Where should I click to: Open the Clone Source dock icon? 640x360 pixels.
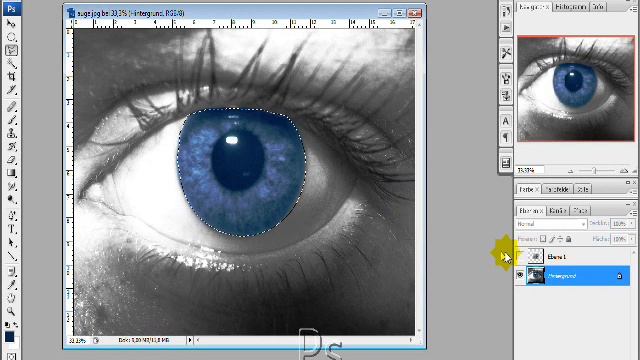(506, 96)
